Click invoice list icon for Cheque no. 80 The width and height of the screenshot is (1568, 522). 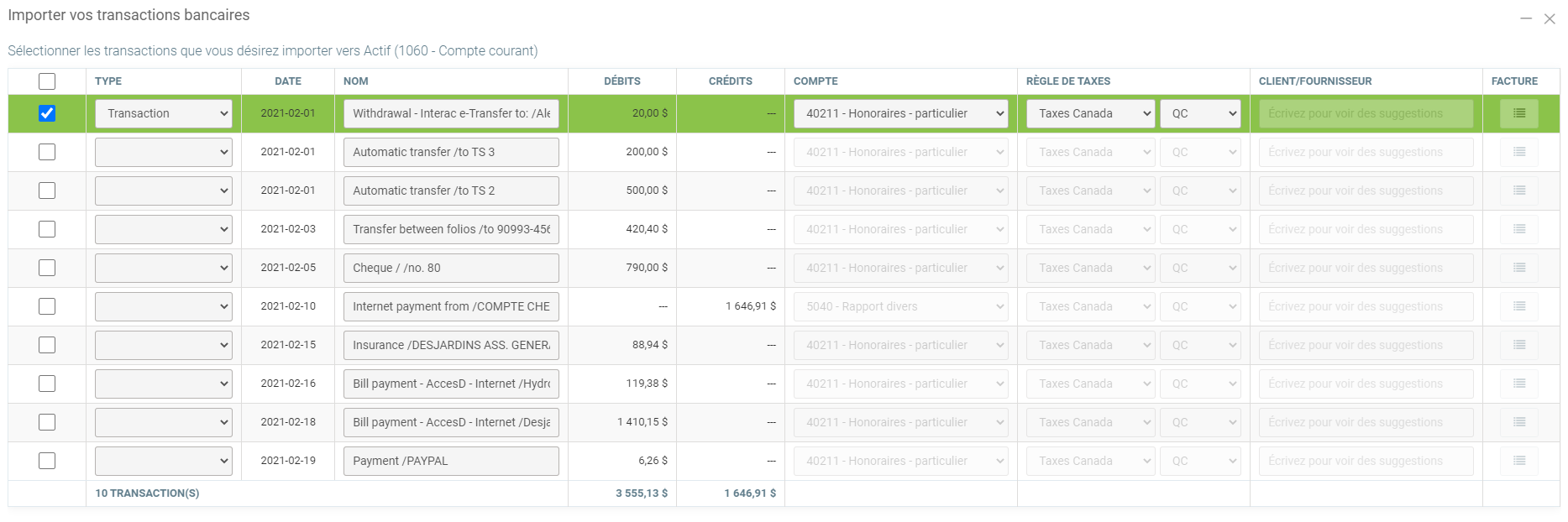[1518, 268]
